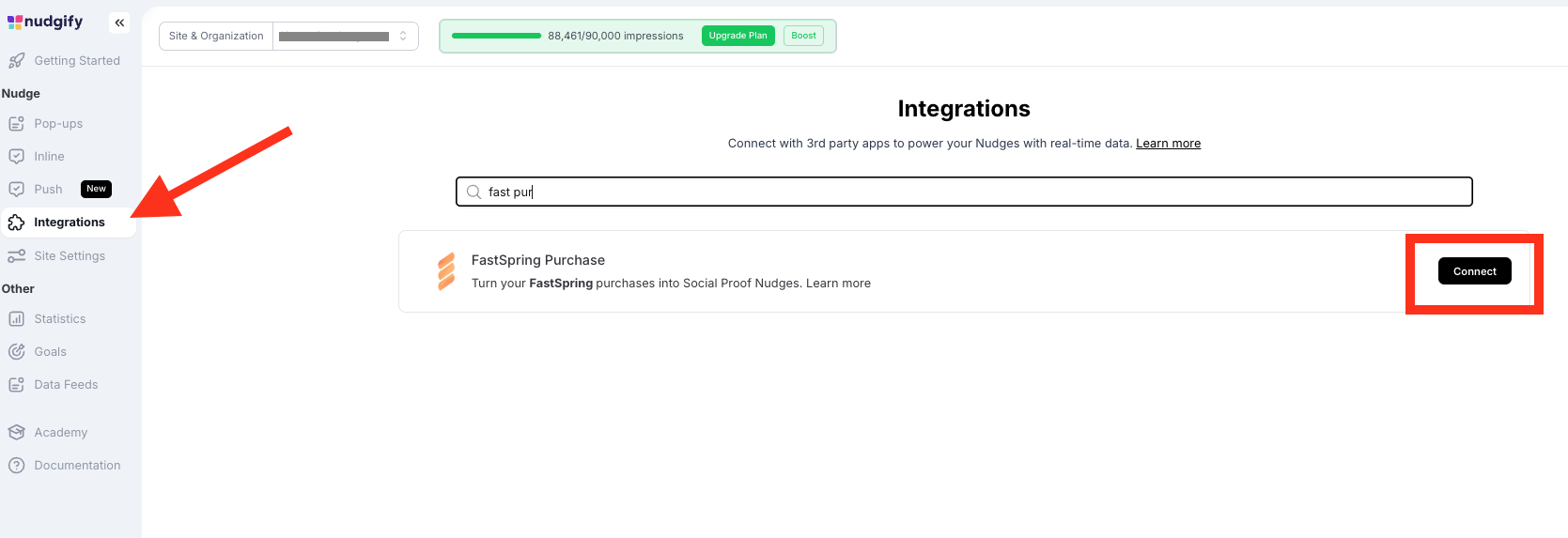Click the Data Feeds icon
Image resolution: width=1568 pixels, height=538 pixels.
tap(16, 385)
